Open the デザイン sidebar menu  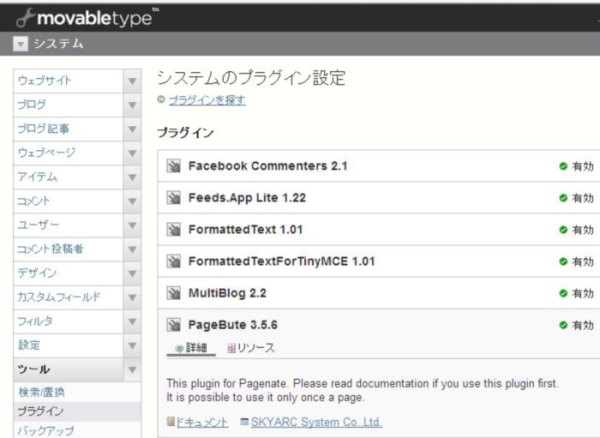68,273
